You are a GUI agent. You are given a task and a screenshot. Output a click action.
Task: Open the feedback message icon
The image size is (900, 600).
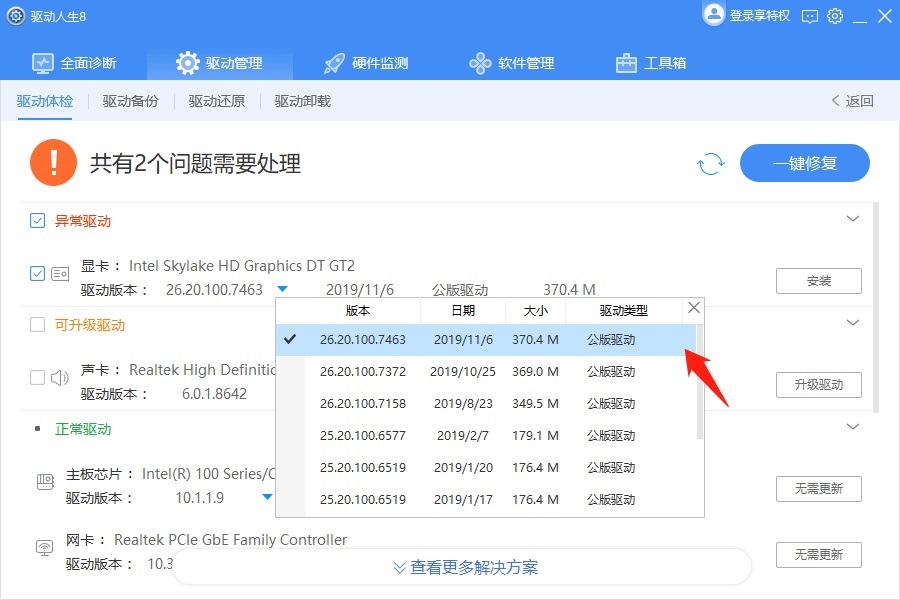[810, 16]
